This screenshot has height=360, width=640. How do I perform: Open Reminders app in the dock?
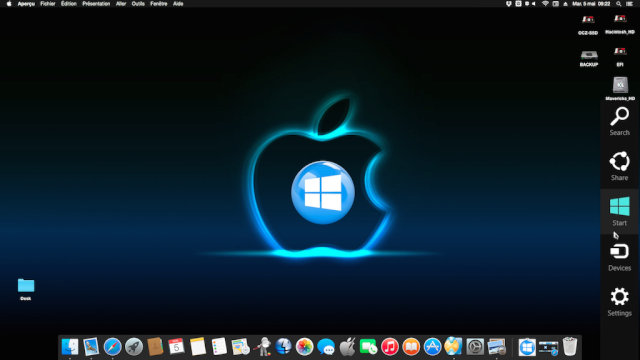[219, 347]
